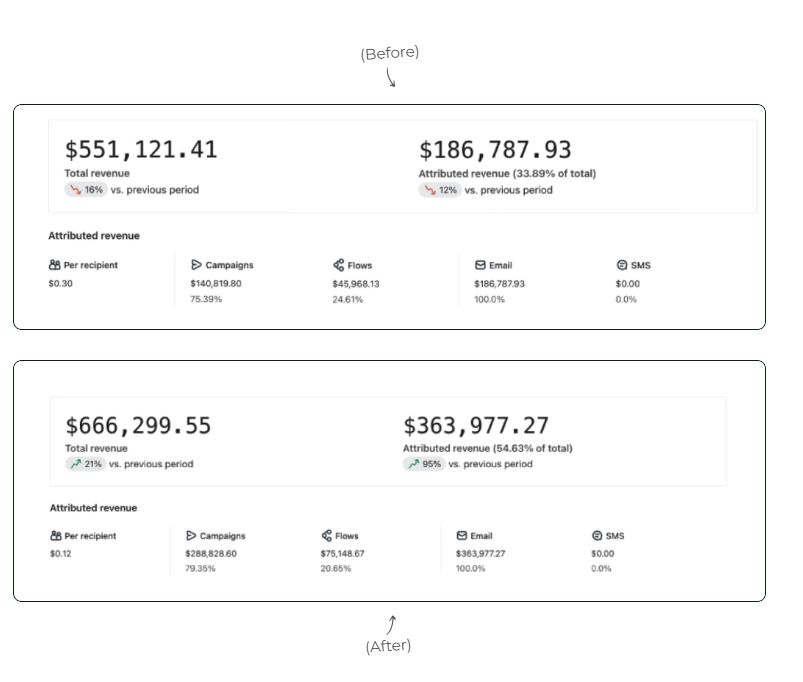Click the SMS icon in the Before panel
Screen dimensions: 803x682
coord(622,265)
